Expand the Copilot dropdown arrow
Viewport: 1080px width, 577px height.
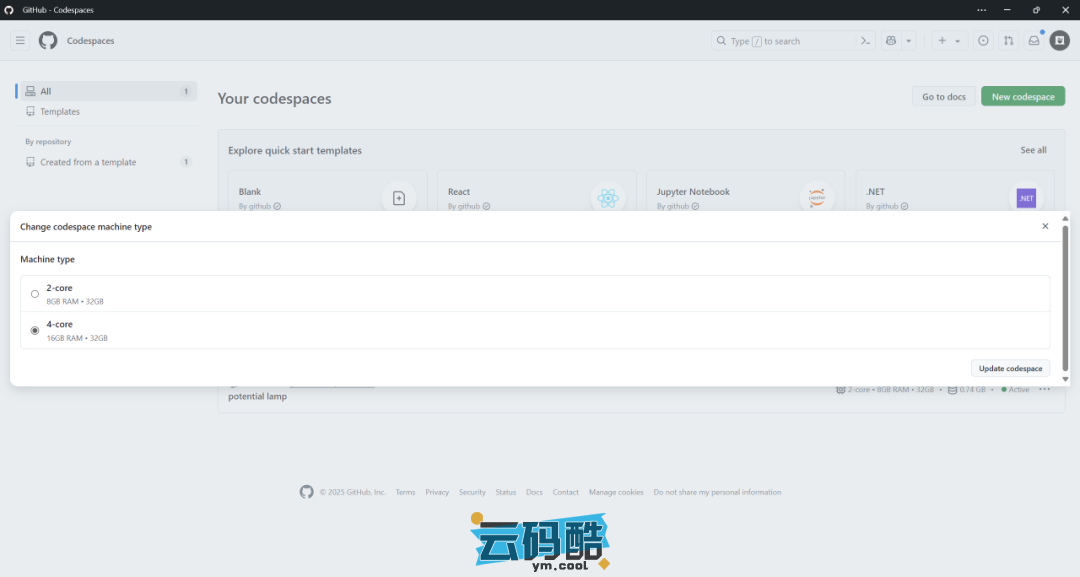(x=909, y=41)
